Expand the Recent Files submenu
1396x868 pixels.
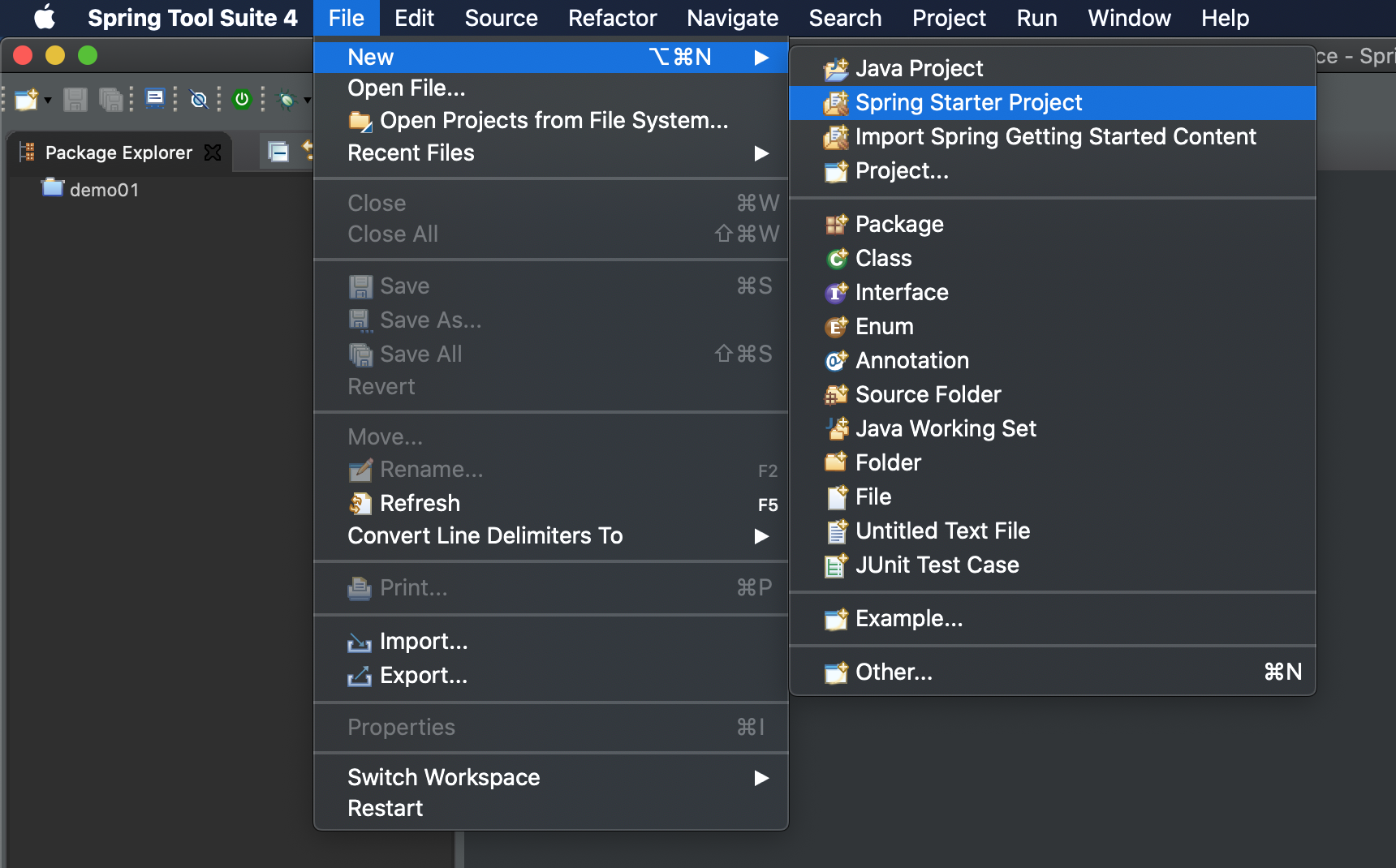(x=551, y=153)
